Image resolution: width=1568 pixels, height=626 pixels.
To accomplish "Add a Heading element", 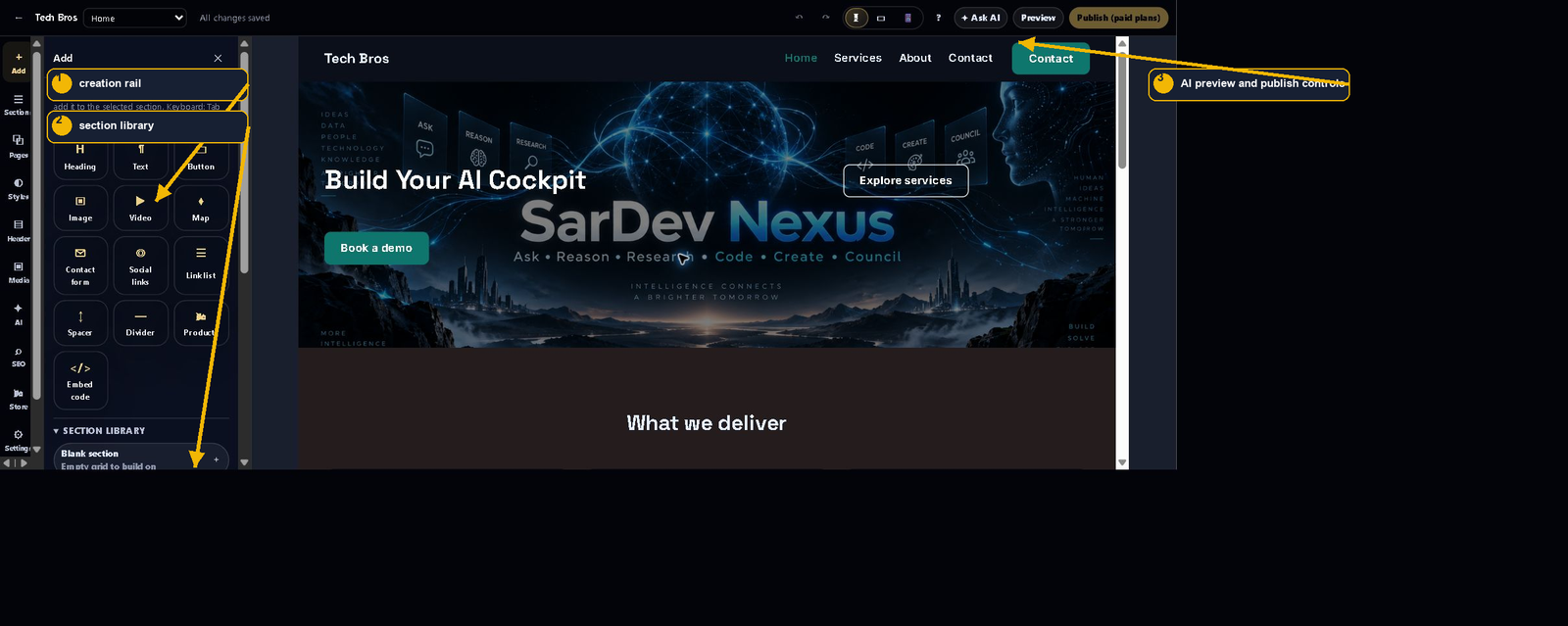I will [80, 158].
